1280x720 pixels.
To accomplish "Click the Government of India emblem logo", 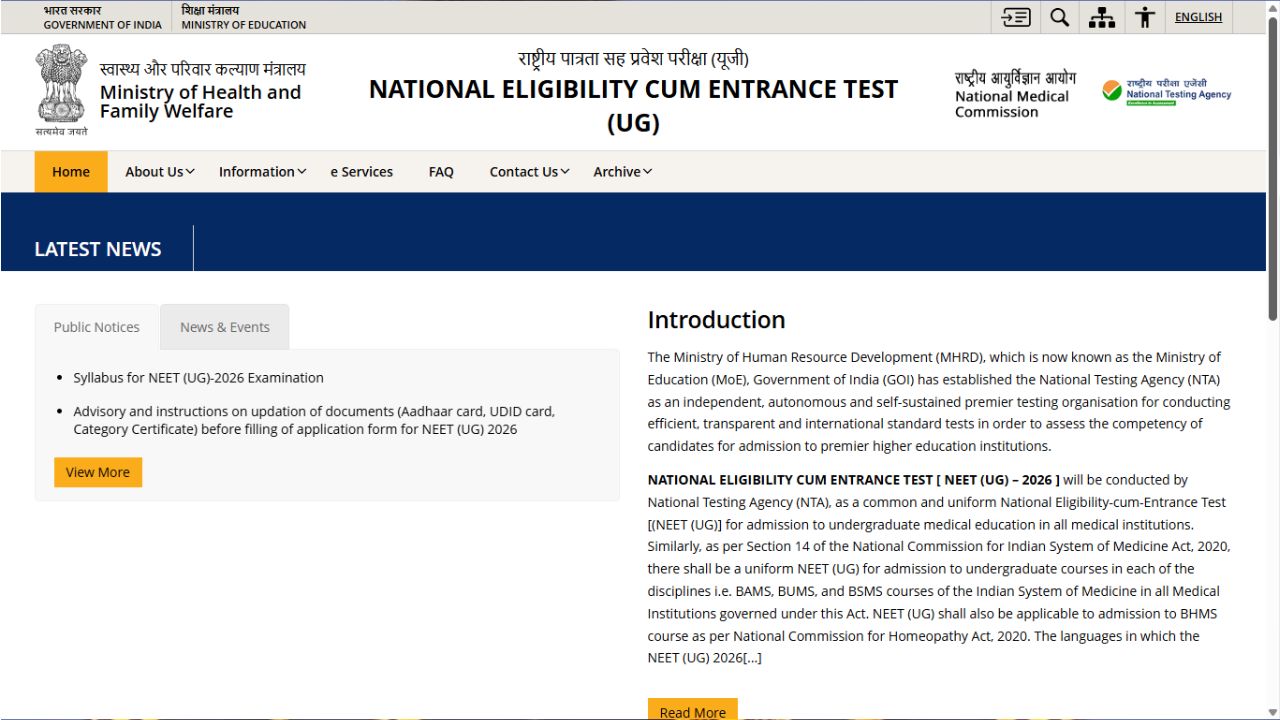I will pyautogui.click(x=62, y=88).
